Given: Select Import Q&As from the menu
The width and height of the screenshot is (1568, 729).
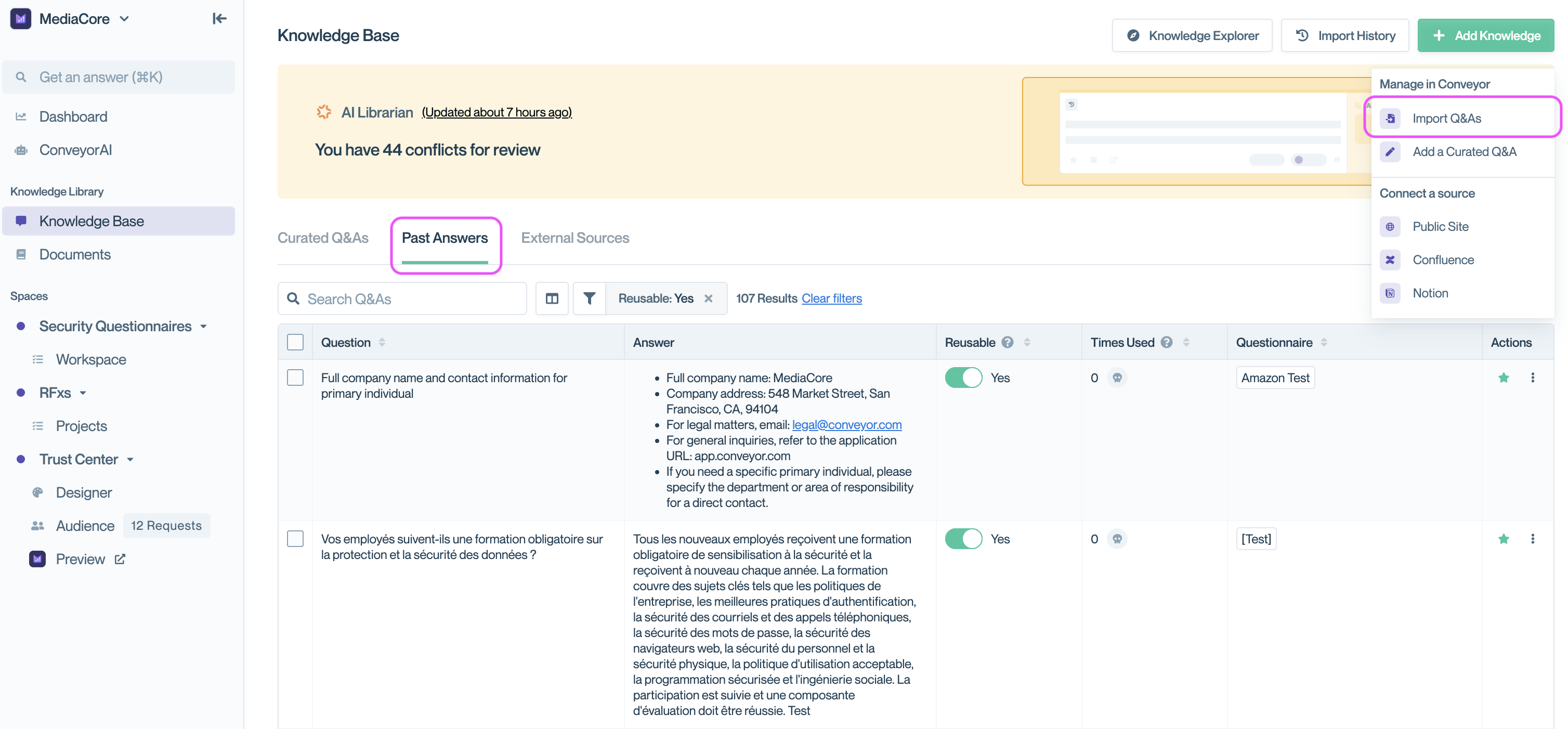Looking at the screenshot, I should coord(1448,118).
